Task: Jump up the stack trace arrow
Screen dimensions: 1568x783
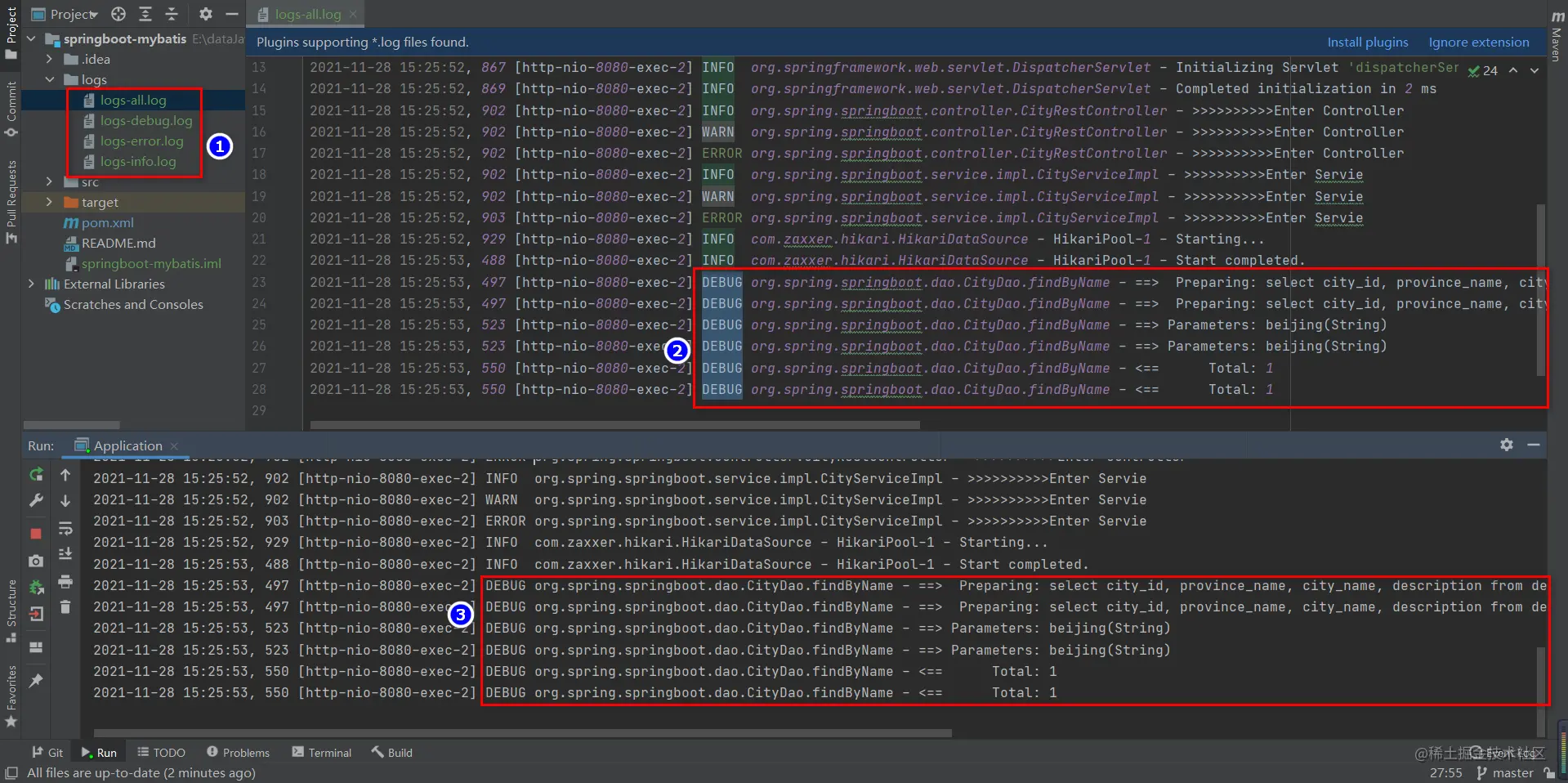Action: pyautogui.click(x=65, y=475)
